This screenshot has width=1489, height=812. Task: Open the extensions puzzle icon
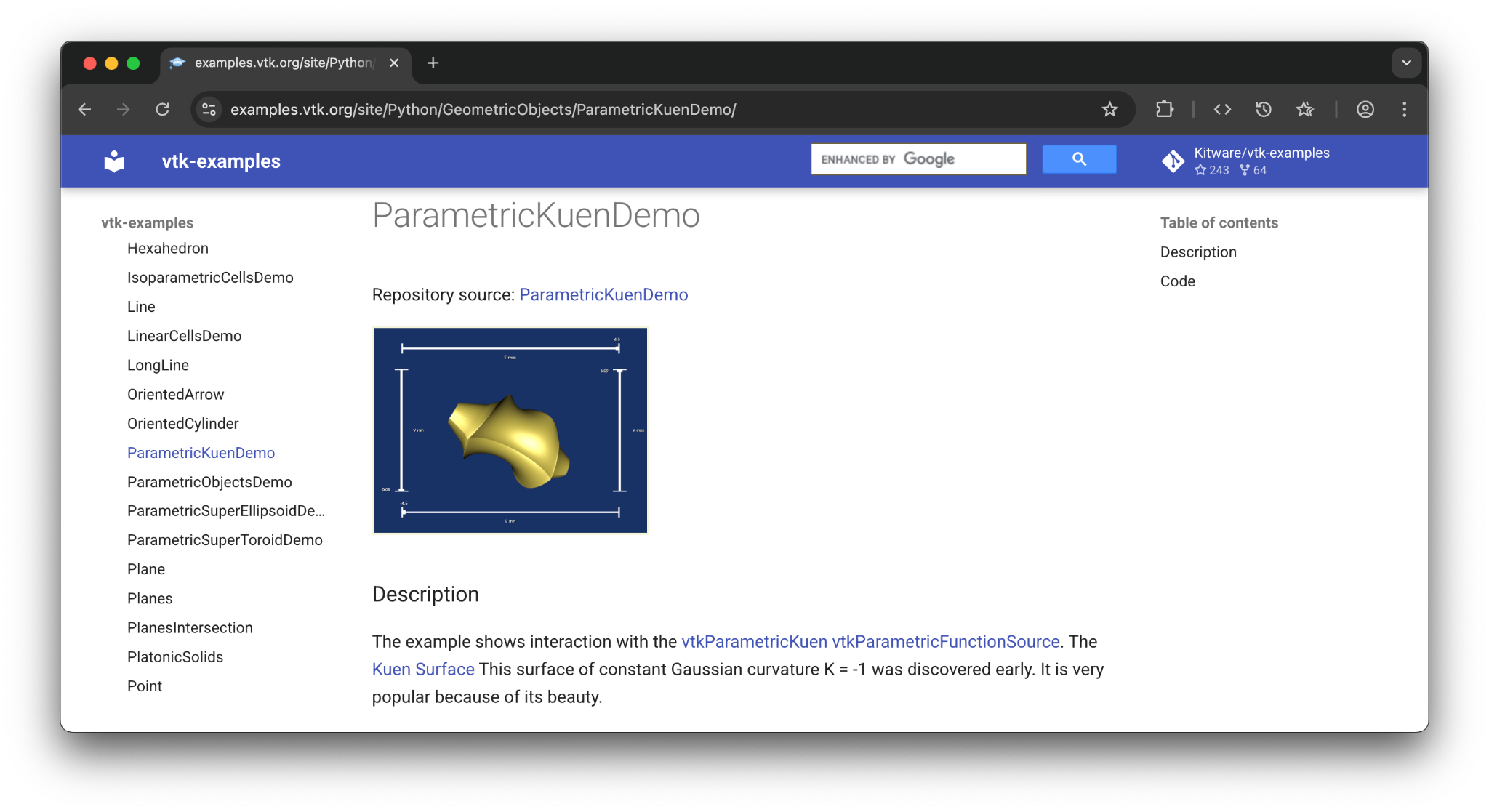click(1165, 109)
